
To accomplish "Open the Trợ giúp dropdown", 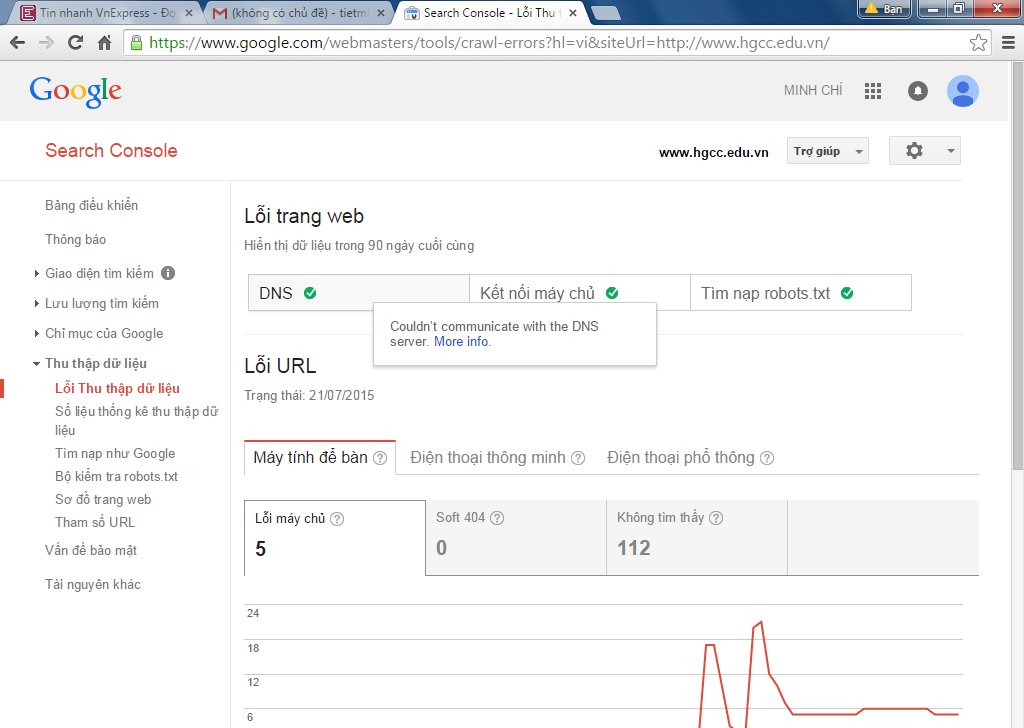I will (827, 151).
